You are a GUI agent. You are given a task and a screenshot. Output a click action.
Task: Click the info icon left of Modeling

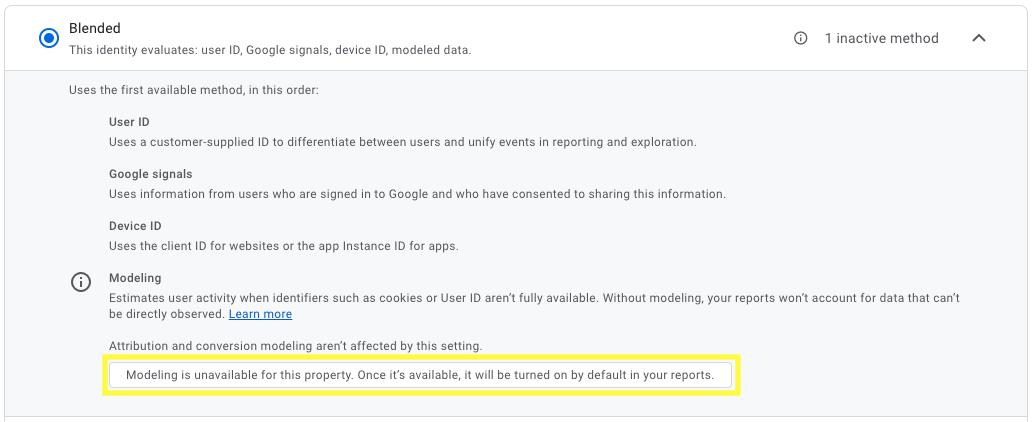coord(81,282)
